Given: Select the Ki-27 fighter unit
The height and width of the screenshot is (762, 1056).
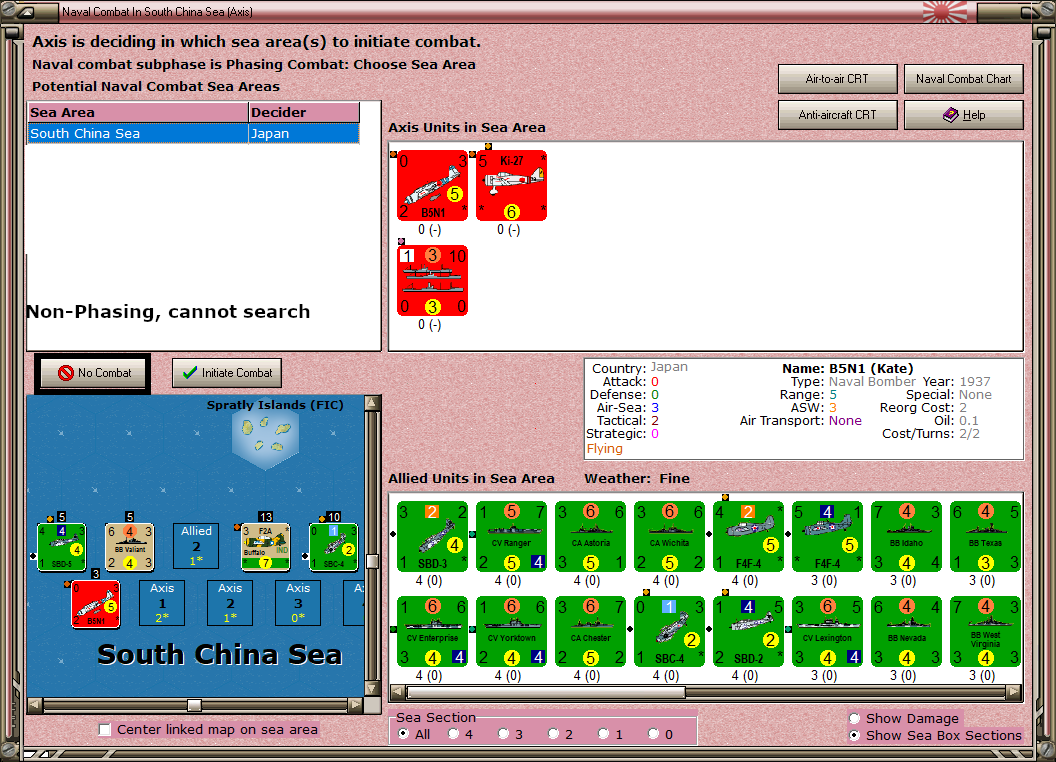Looking at the screenshot, I should click(x=511, y=185).
